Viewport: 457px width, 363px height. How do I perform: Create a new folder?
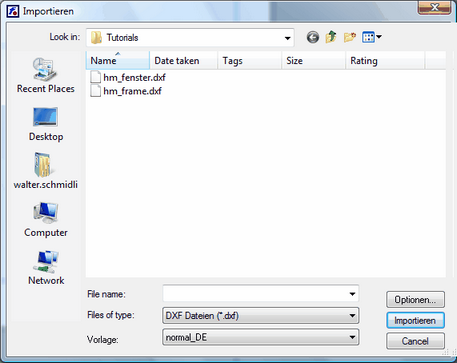tap(350, 37)
